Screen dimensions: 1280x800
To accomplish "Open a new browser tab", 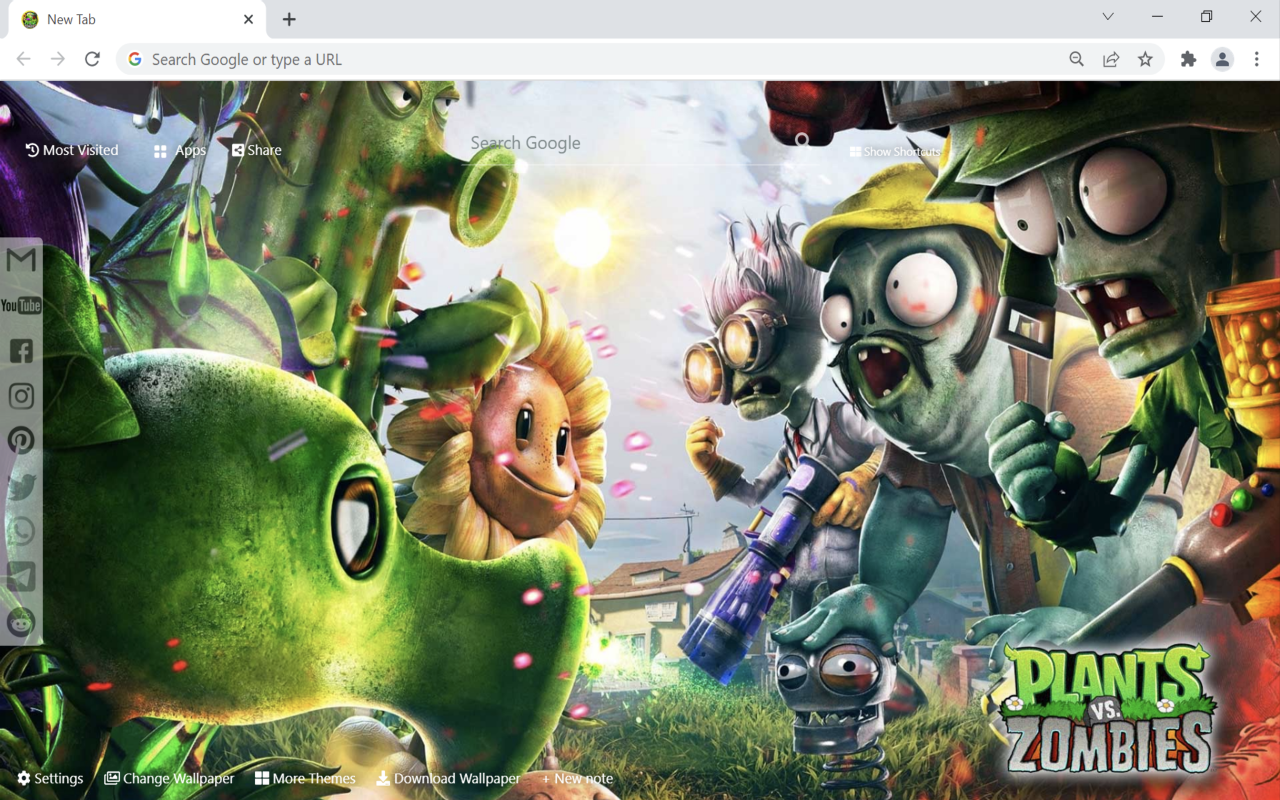I will tap(289, 19).
